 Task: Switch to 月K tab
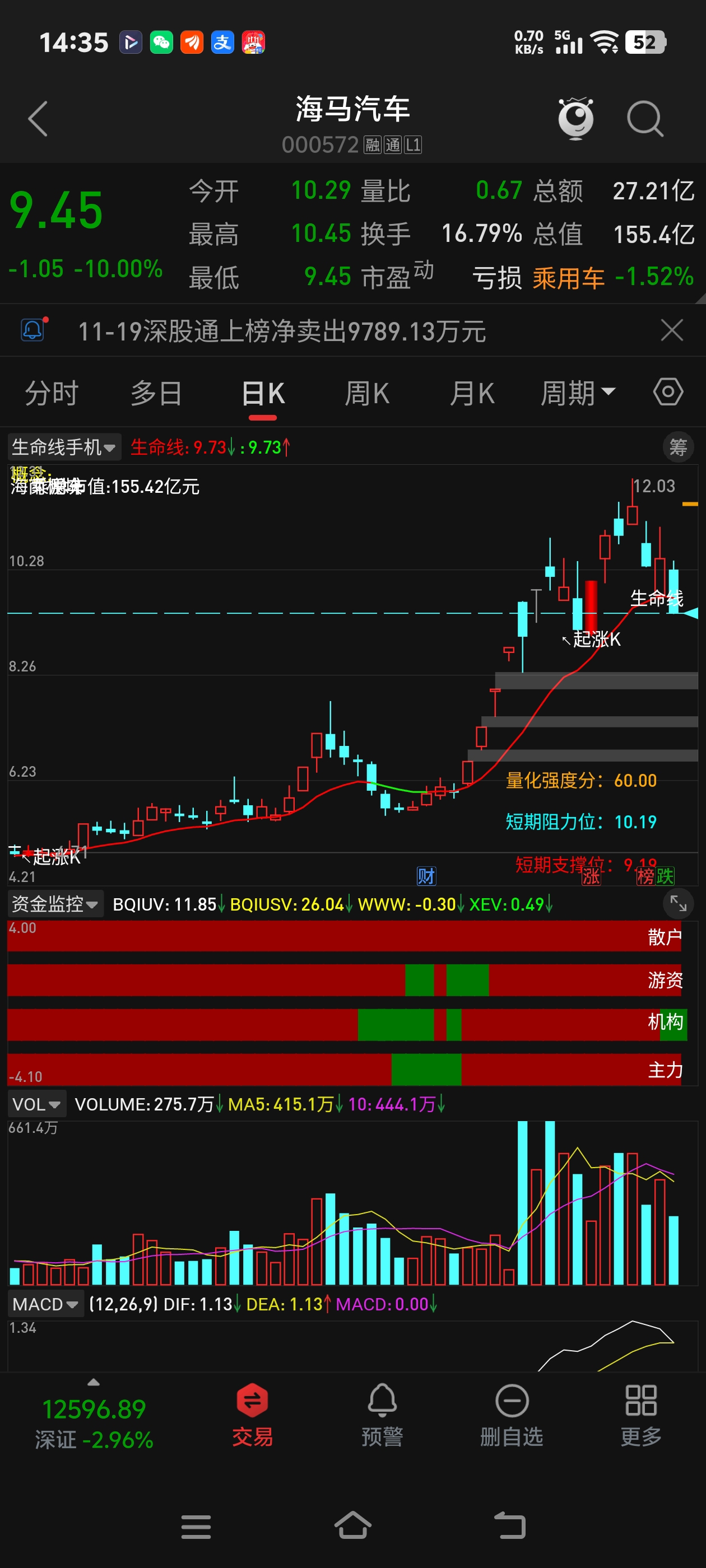pos(472,393)
